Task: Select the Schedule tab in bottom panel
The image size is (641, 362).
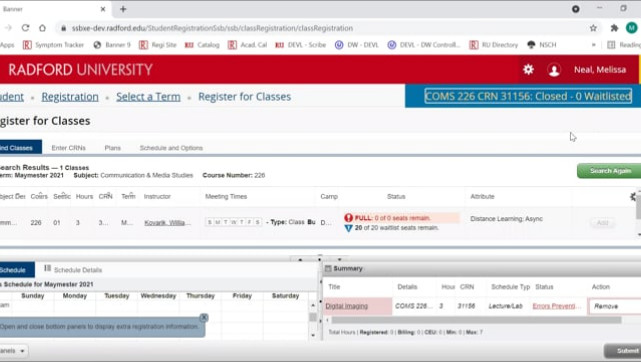Action: 16,270
